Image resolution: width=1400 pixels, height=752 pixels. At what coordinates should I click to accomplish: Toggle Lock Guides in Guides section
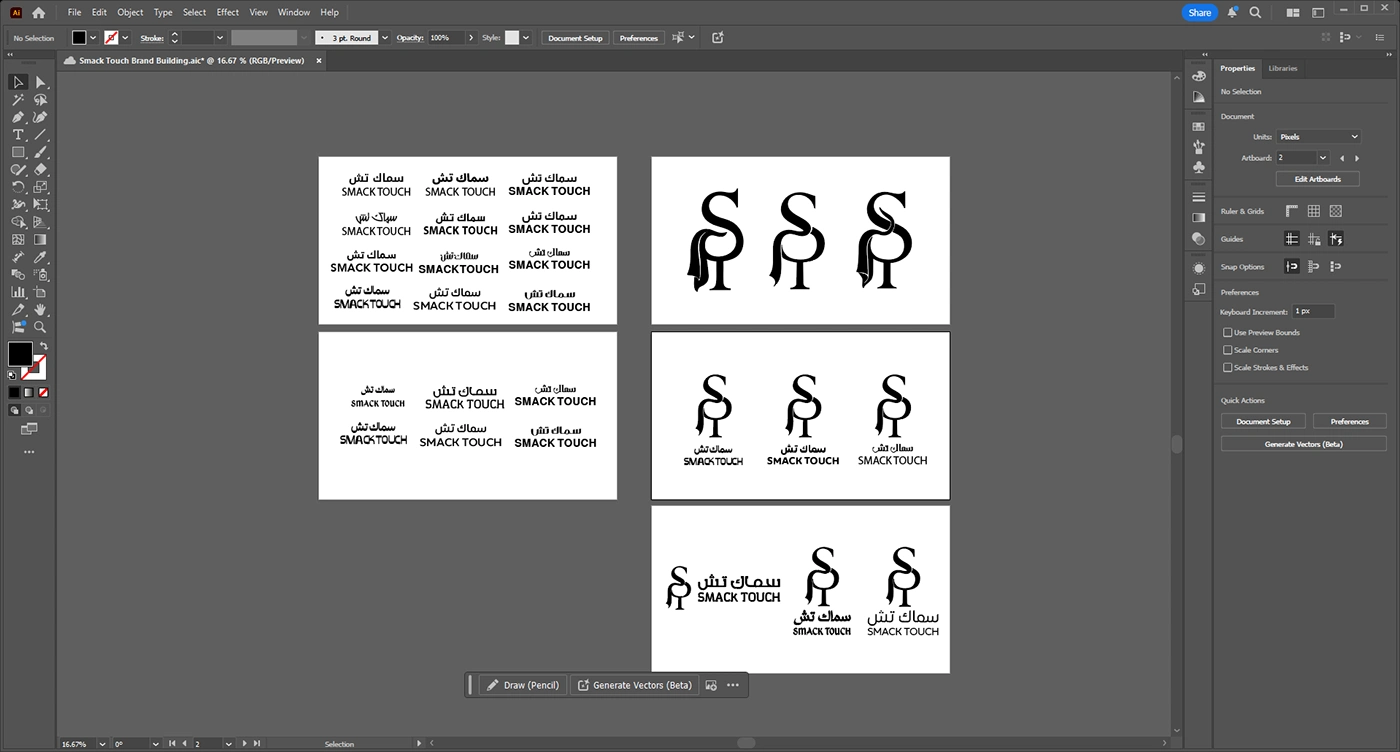click(x=1313, y=239)
